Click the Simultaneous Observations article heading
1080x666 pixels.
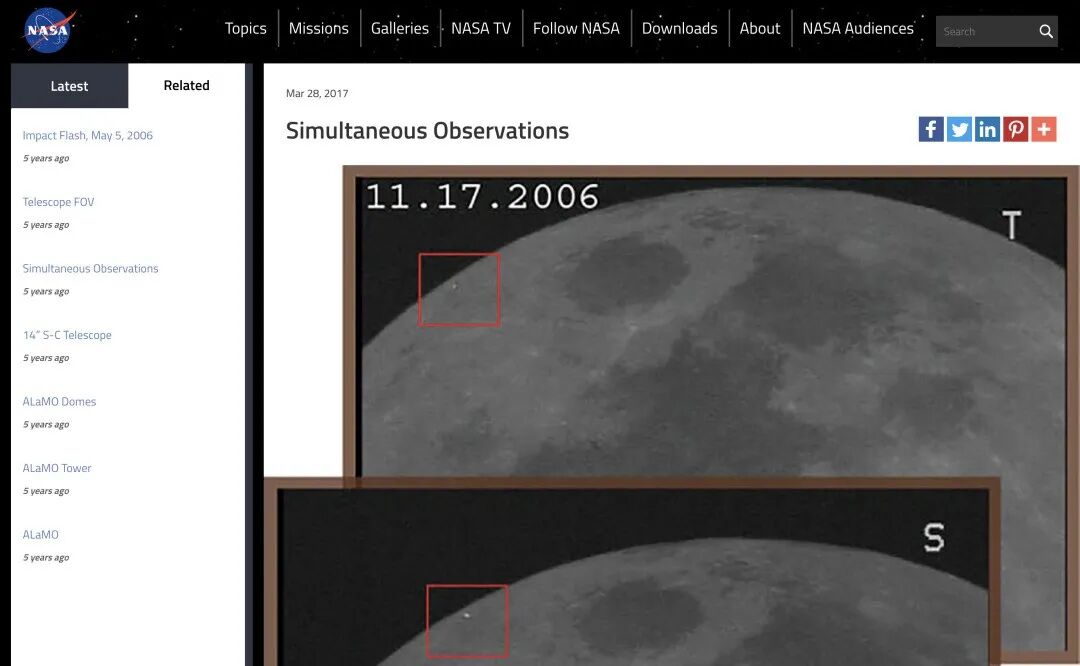[427, 130]
